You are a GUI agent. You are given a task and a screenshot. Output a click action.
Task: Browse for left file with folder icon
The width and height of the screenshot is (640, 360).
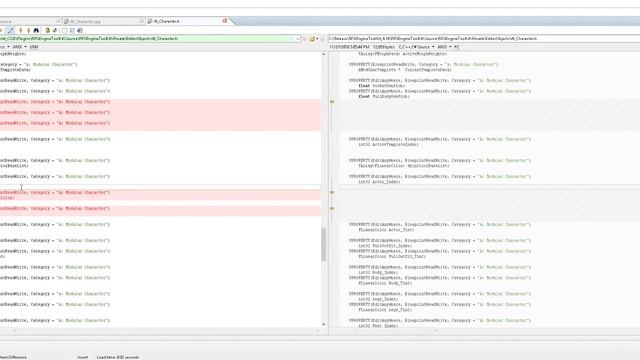tap(312, 39)
